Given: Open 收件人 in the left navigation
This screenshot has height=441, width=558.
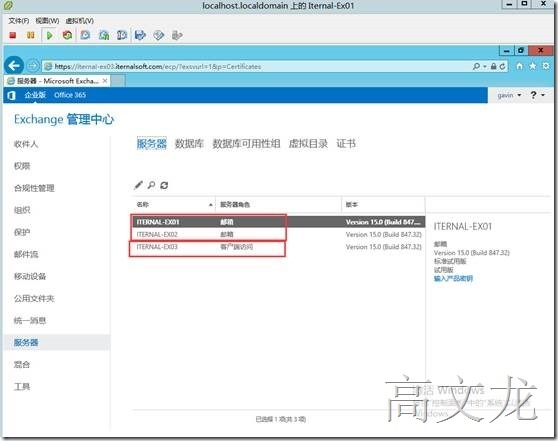Looking at the screenshot, I should (26, 144).
